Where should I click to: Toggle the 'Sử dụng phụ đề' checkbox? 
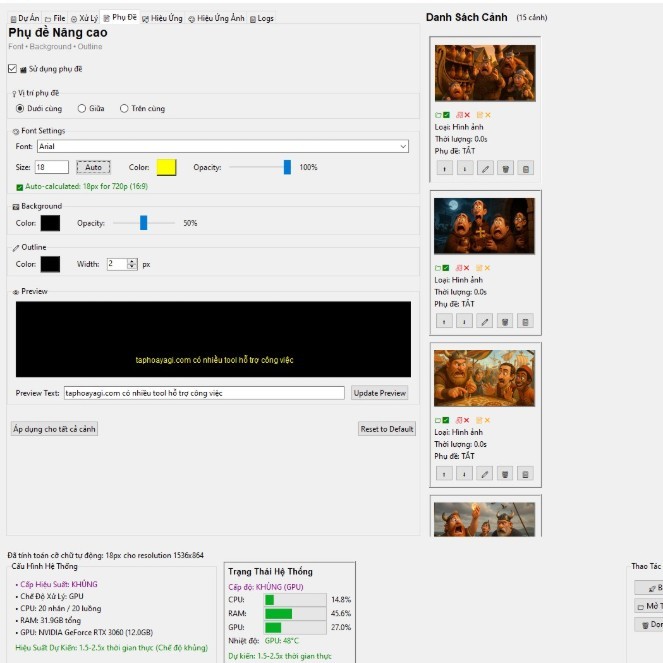pos(12,69)
